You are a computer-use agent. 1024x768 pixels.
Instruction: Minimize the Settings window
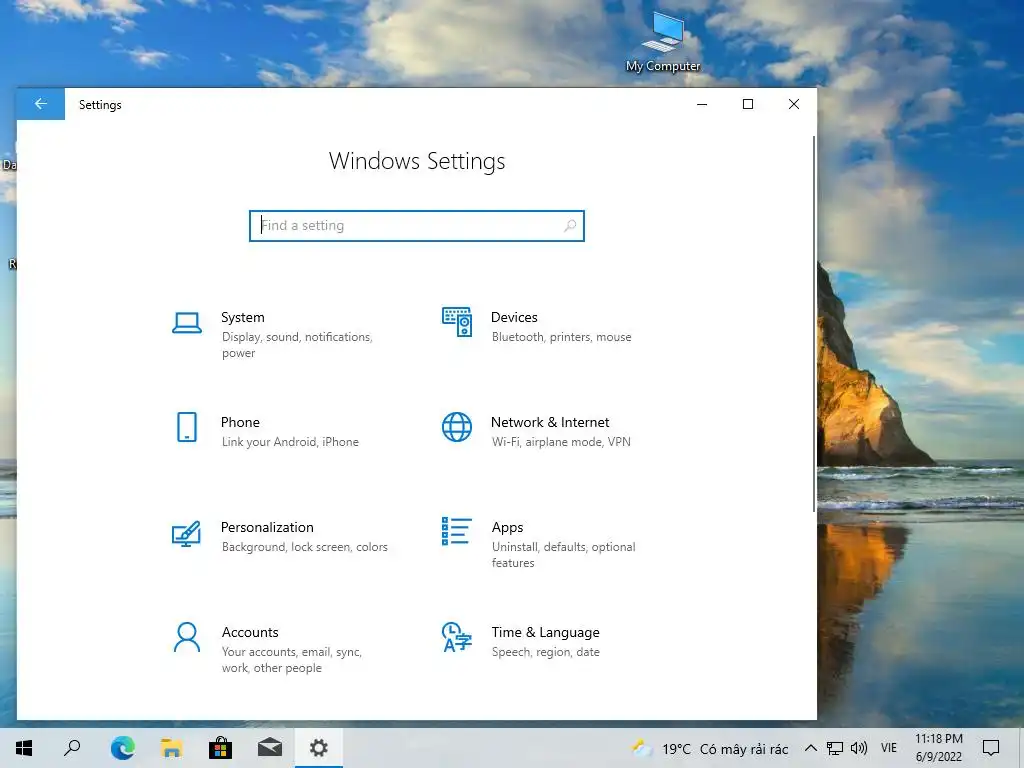point(702,104)
